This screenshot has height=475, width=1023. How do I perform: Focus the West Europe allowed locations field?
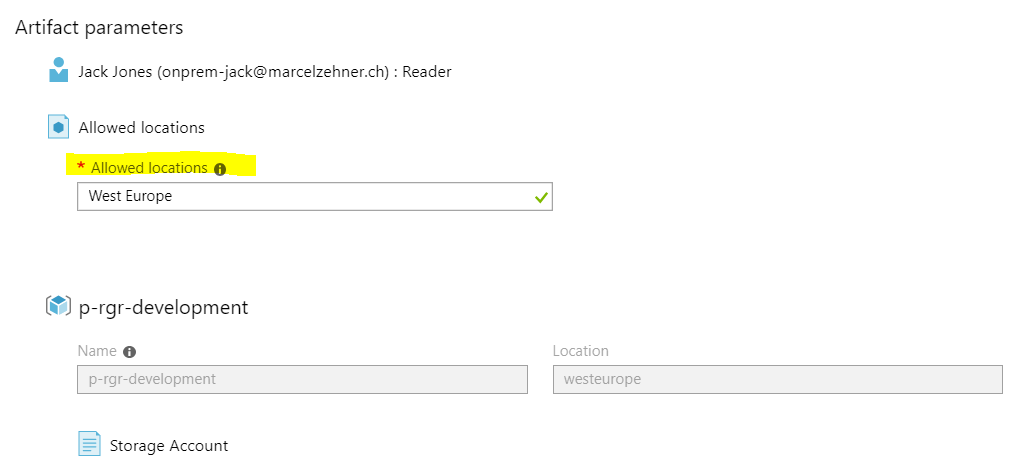[x=300, y=196]
